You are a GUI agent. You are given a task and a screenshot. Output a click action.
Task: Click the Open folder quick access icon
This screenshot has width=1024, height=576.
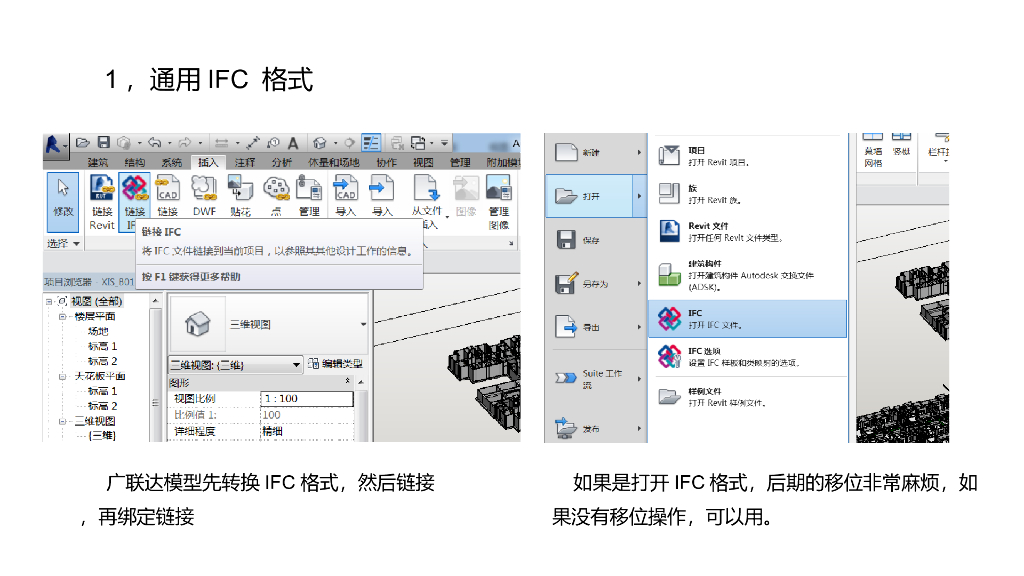click(83, 142)
